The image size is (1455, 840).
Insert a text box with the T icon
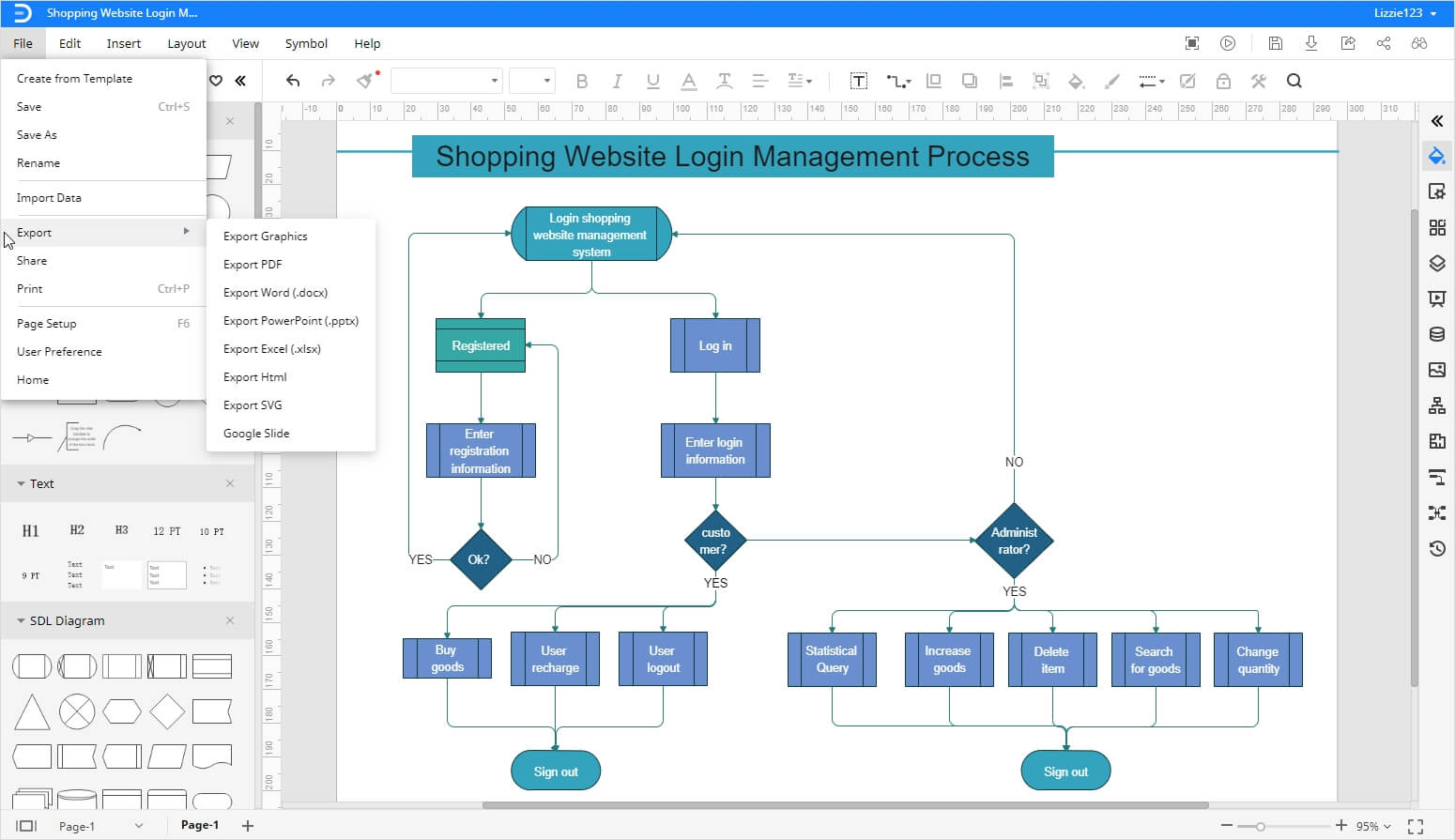pyautogui.click(x=859, y=81)
